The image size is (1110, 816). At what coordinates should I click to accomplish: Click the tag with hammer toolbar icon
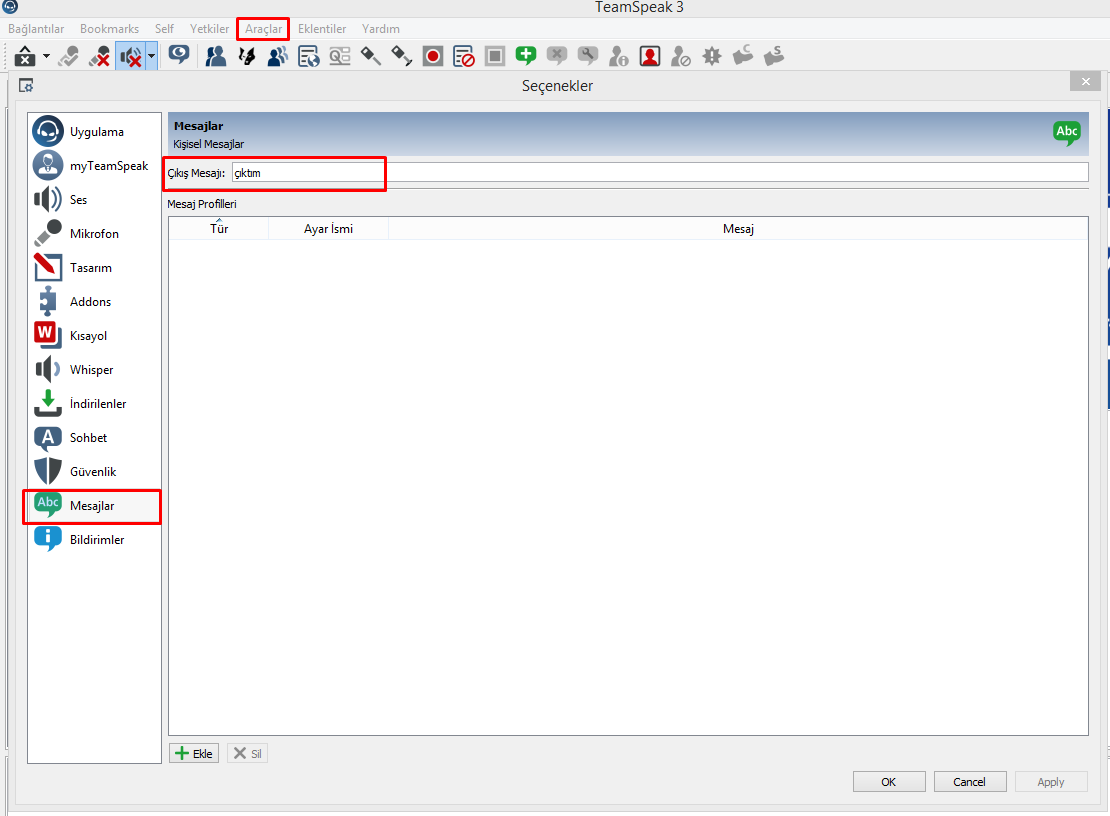(x=401, y=56)
